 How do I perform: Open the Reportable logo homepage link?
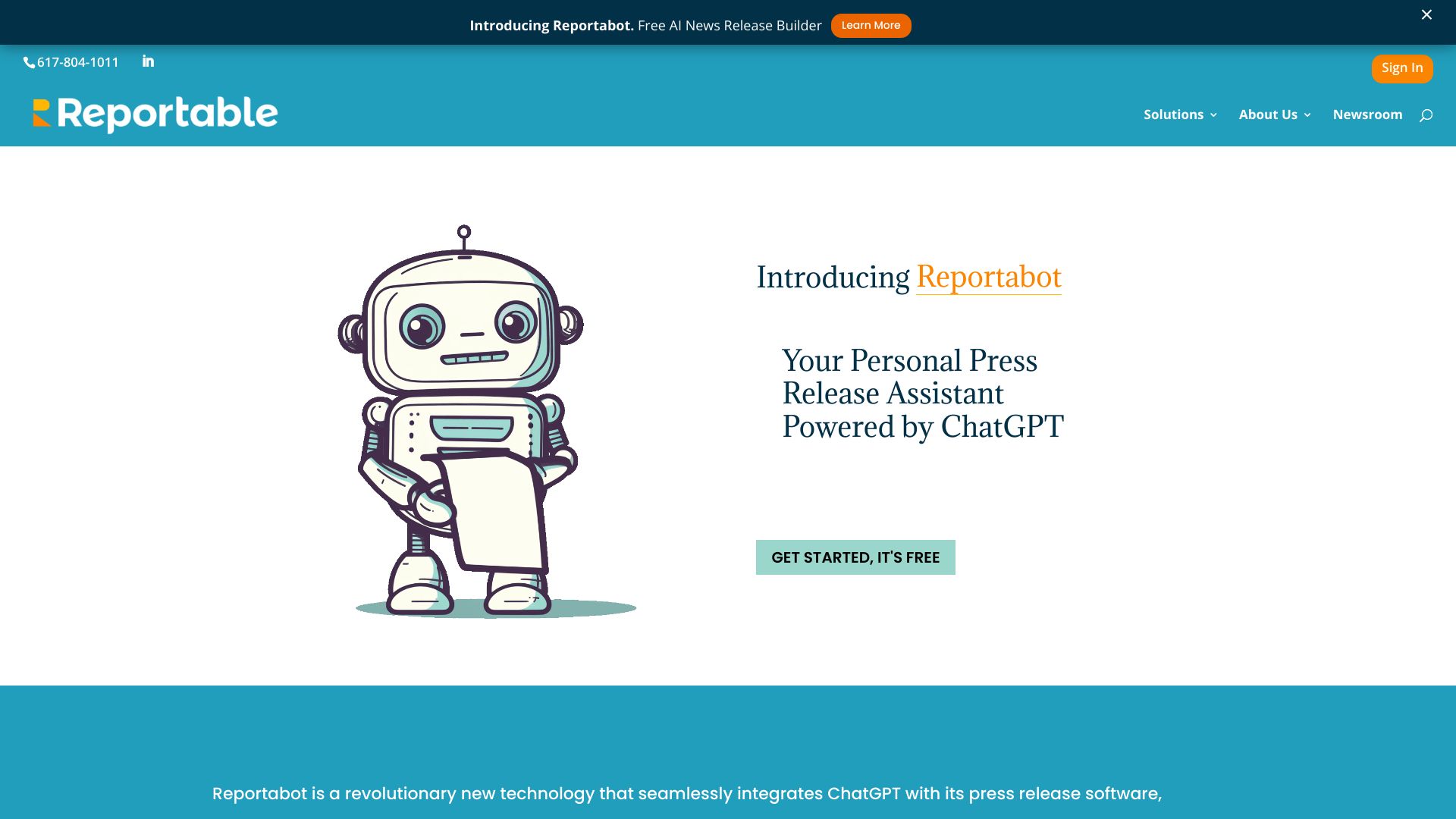(155, 115)
